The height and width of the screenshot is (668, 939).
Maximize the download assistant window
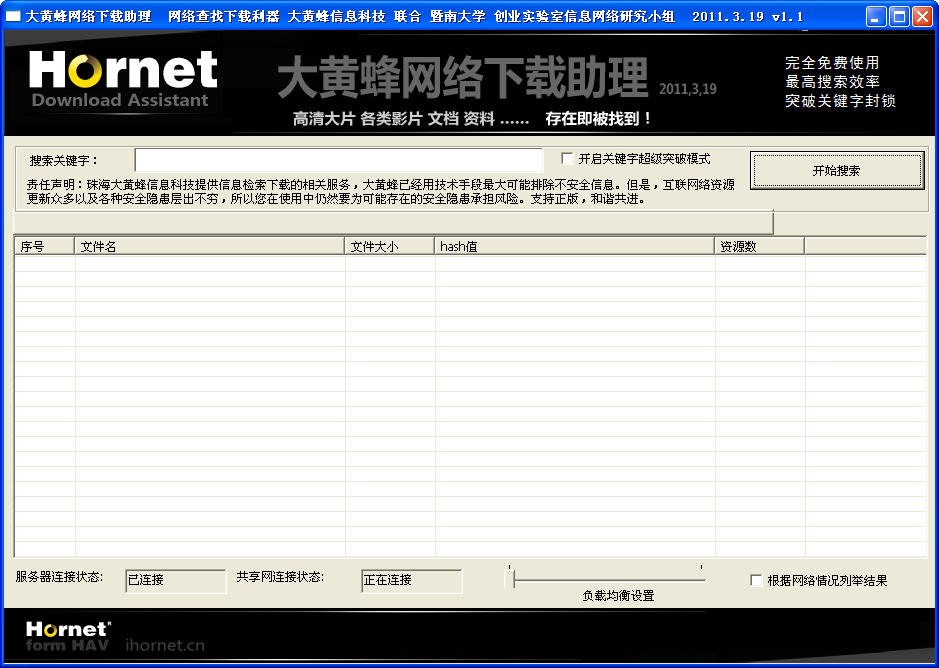coord(898,16)
